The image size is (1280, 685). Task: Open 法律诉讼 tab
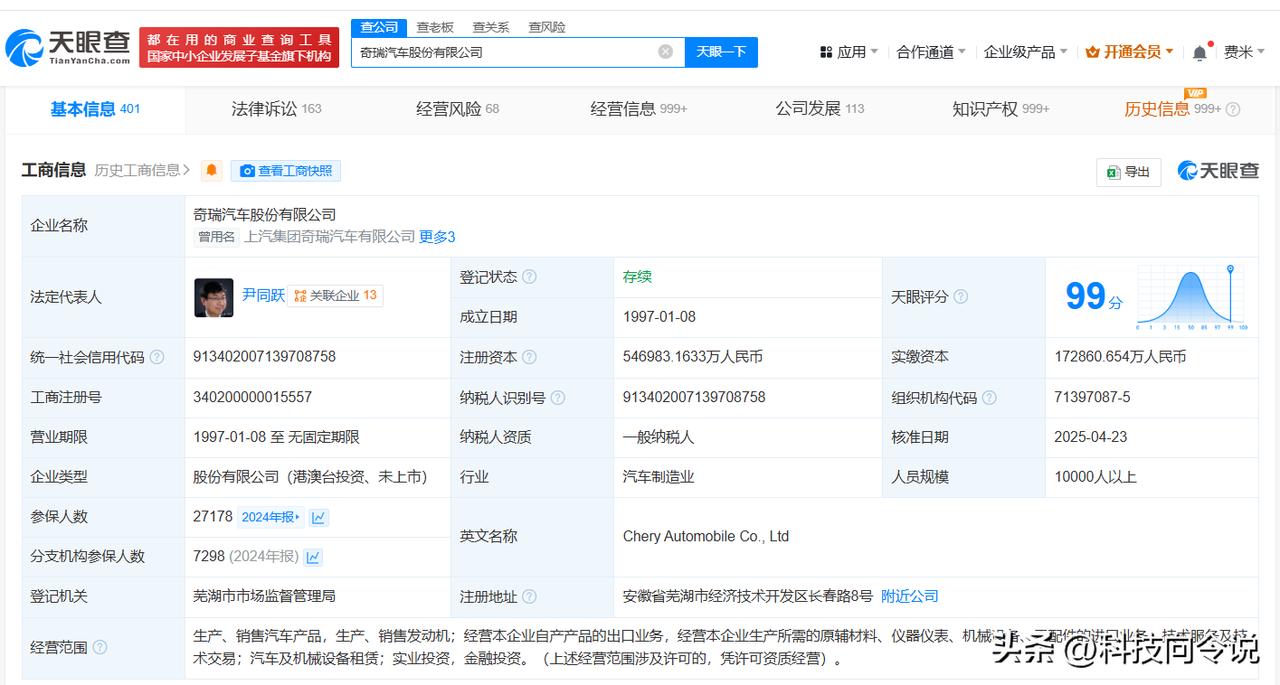pyautogui.click(x=276, y=109)
